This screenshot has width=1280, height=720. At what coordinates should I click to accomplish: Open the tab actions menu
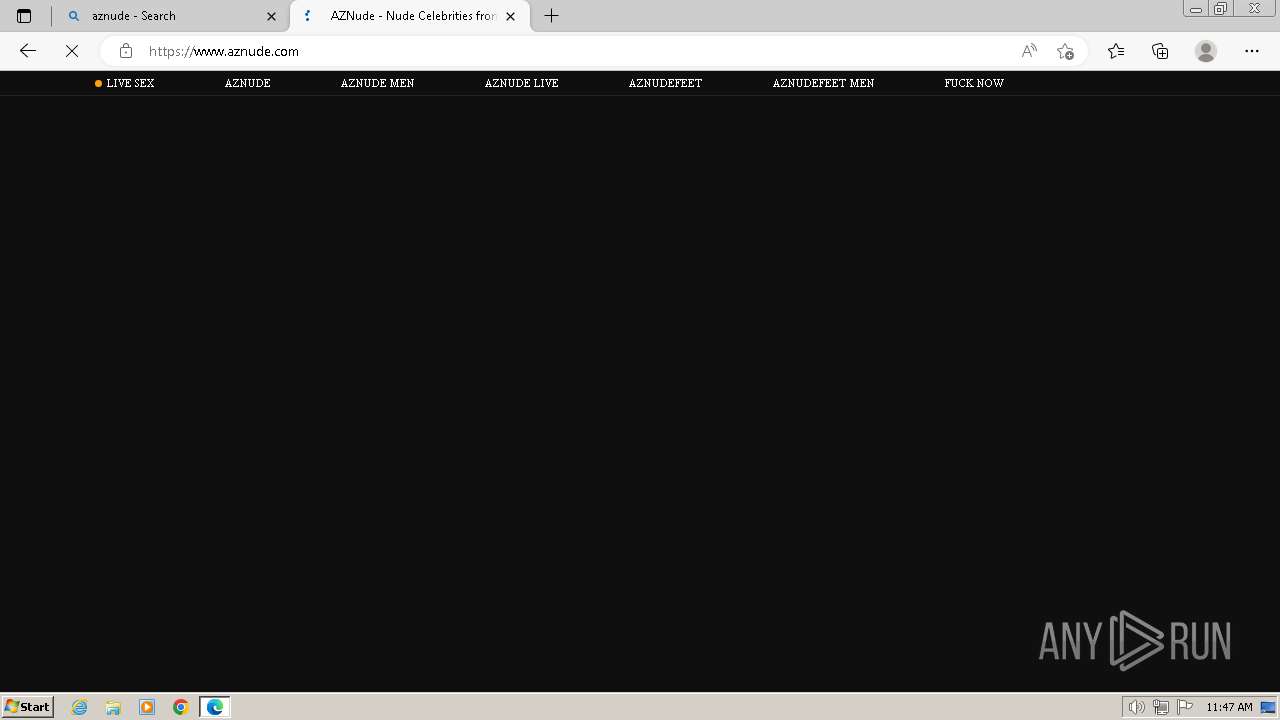pos(24,16)
